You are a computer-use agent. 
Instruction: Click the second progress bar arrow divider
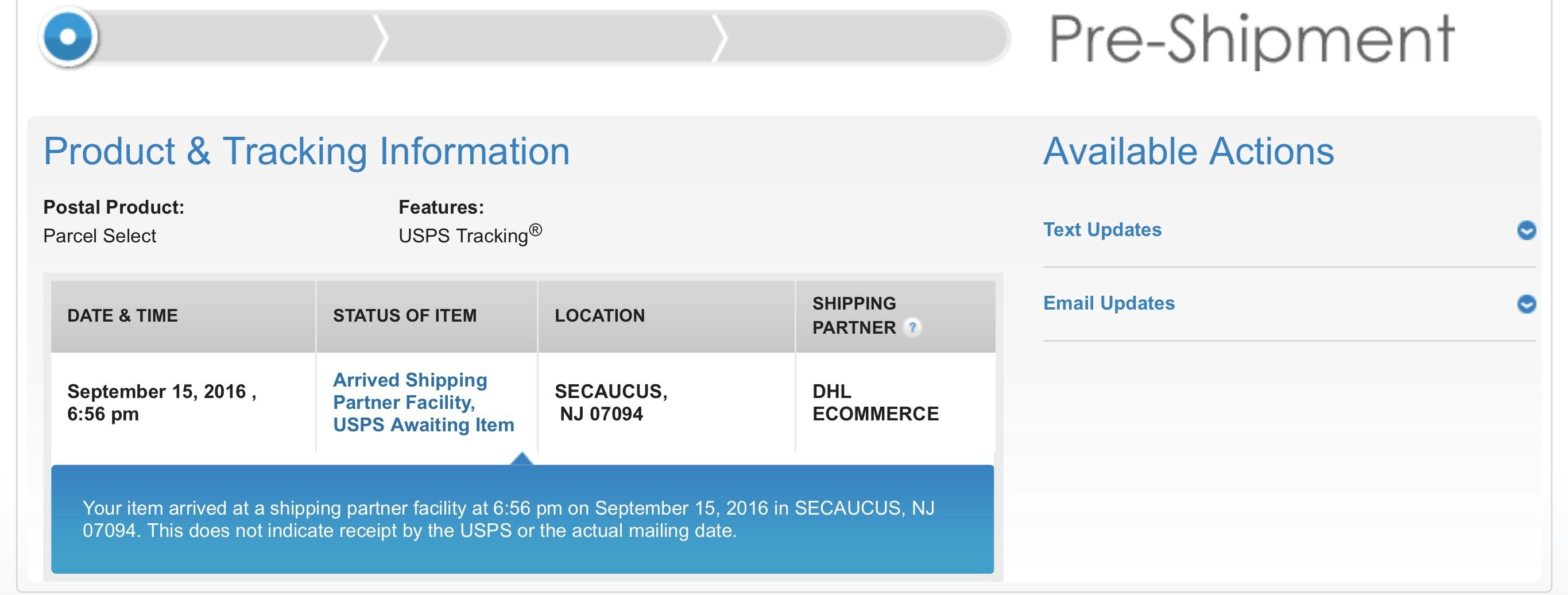(x=720, y=38)
